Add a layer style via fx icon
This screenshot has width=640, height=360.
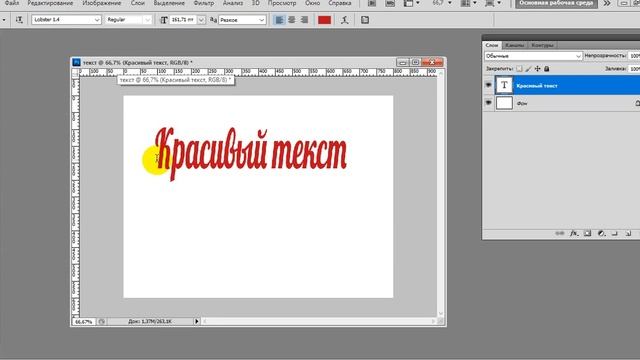574,233
